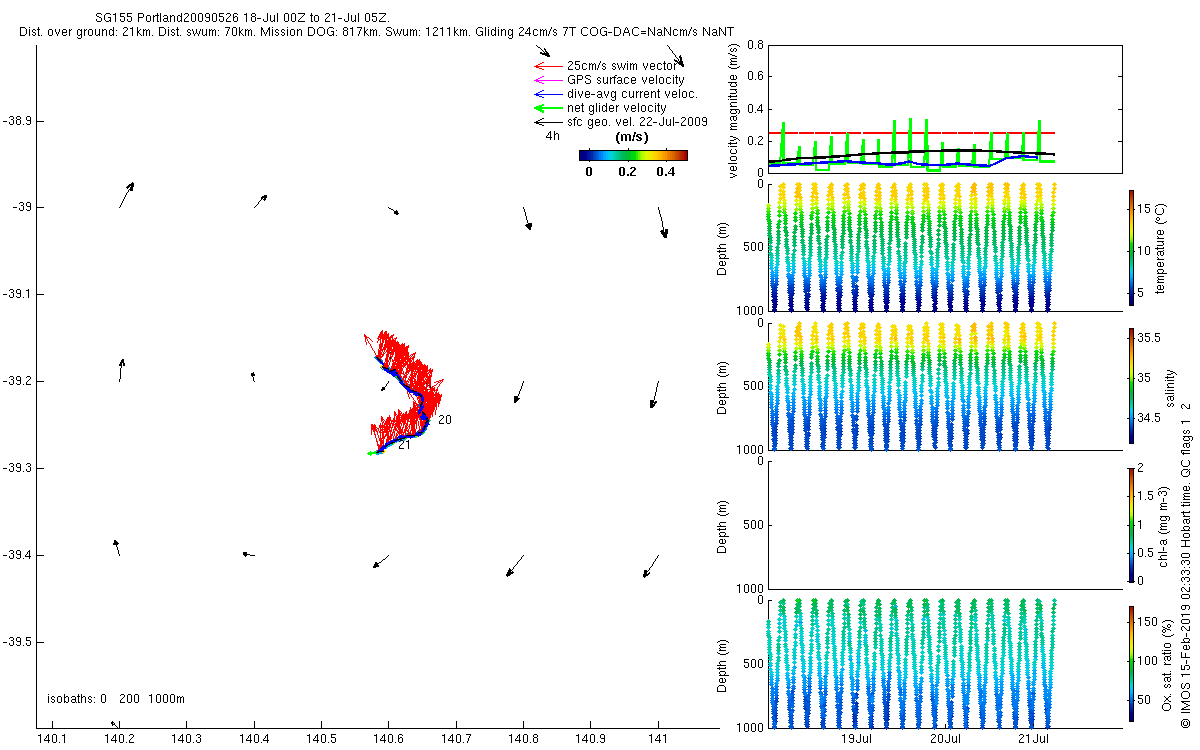Click the velocity colorbar tick label '0.2'

[x=627, y=172]
